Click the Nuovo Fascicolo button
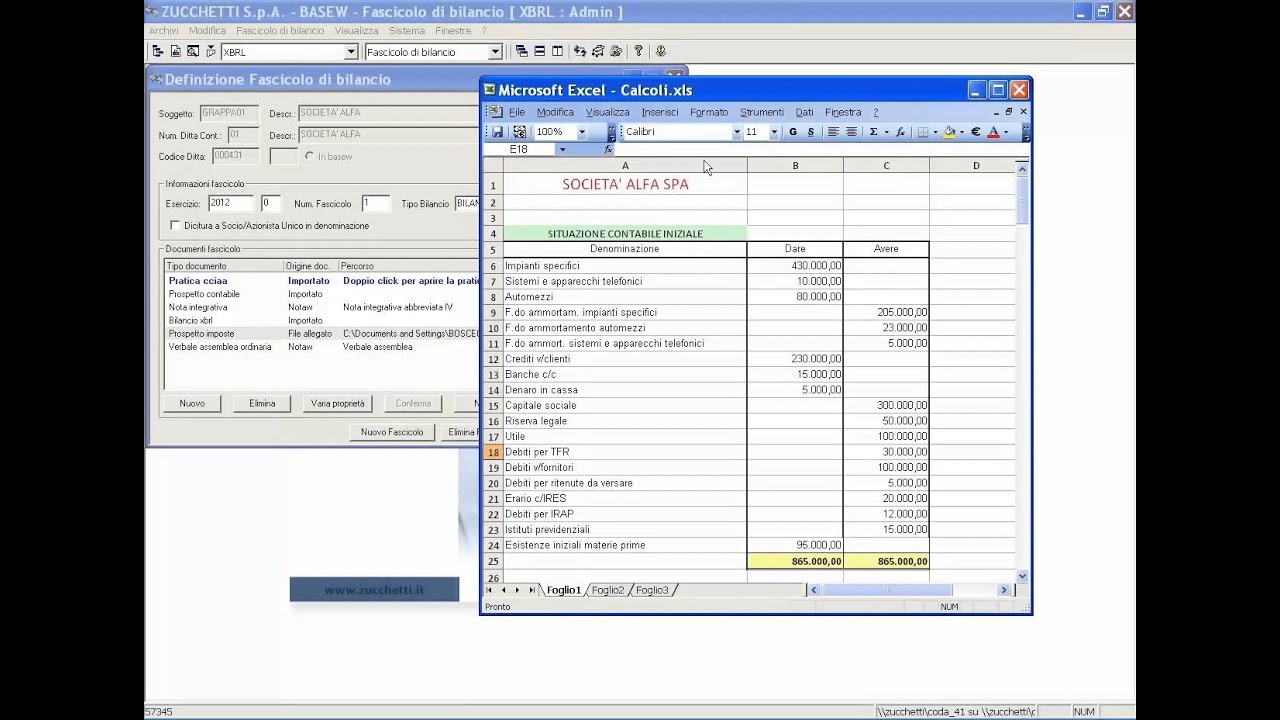Image resolution: width=1280 pixels, height=720 pixels. click(x=392, y=432)
